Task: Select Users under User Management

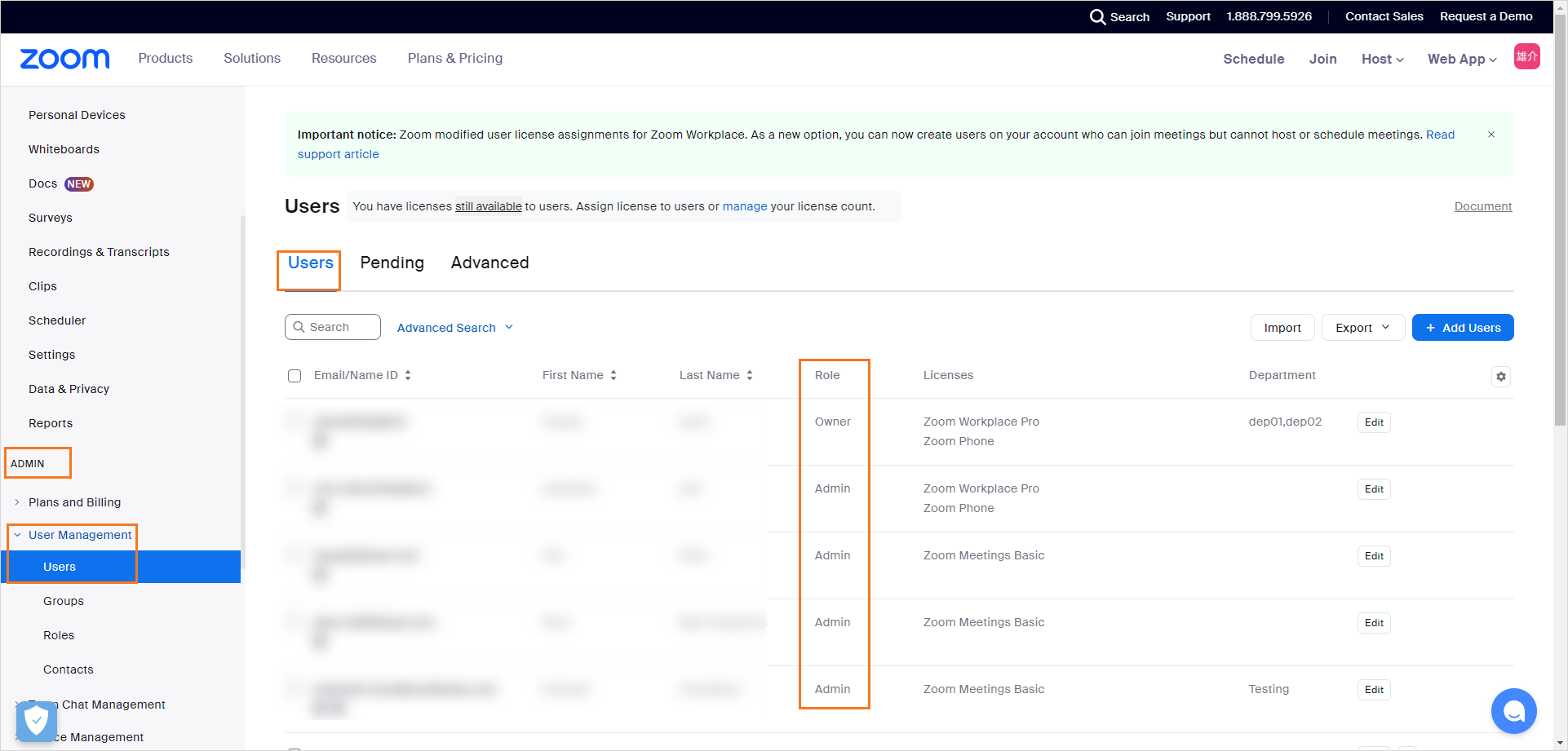Action: click(x=121, y=567)
